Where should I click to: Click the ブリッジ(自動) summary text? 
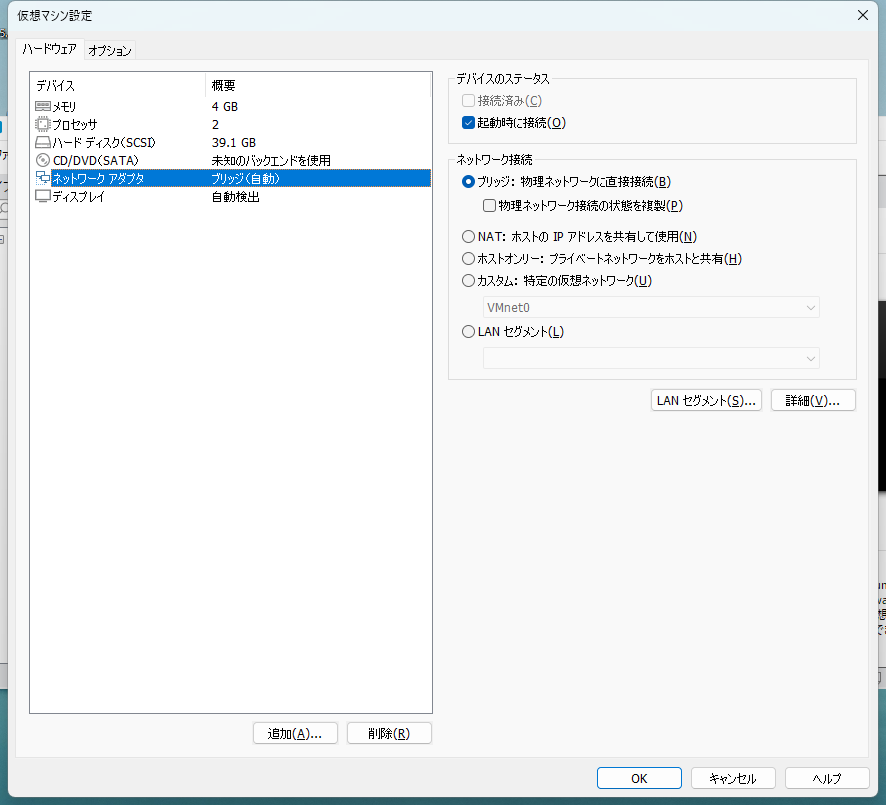pyautogui.click(x=245, y=179)
